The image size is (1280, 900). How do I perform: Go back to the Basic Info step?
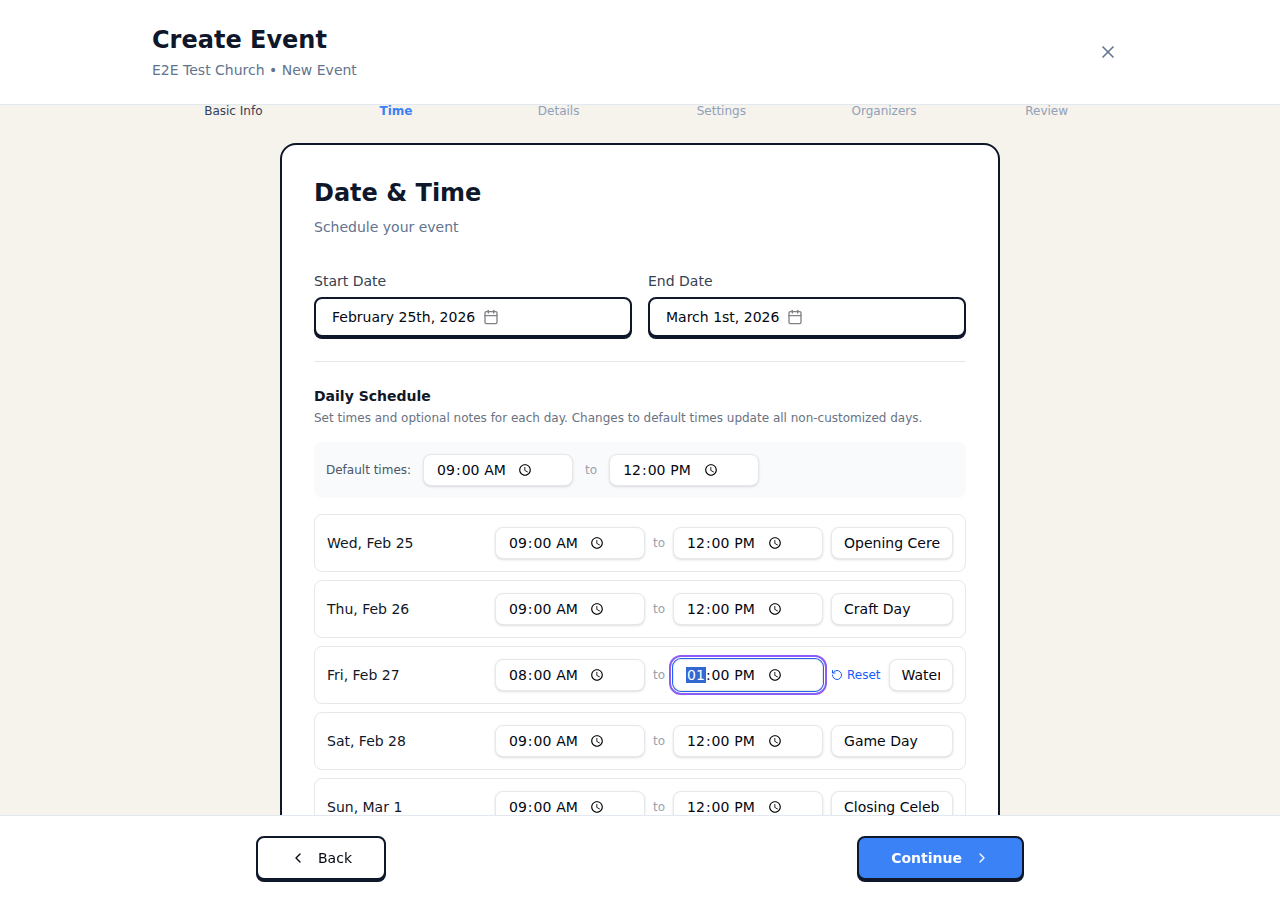pos(232,111)
